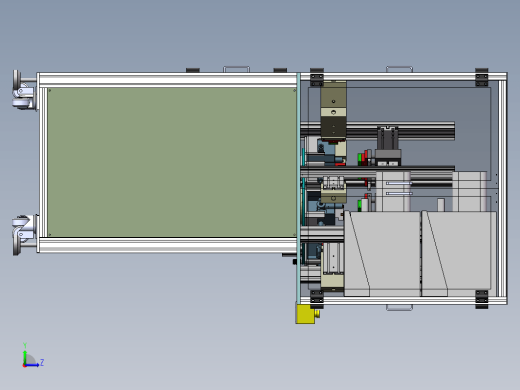Click the yellow connector box below the frame
Screen dimensions: 520x390
[305, 314]
